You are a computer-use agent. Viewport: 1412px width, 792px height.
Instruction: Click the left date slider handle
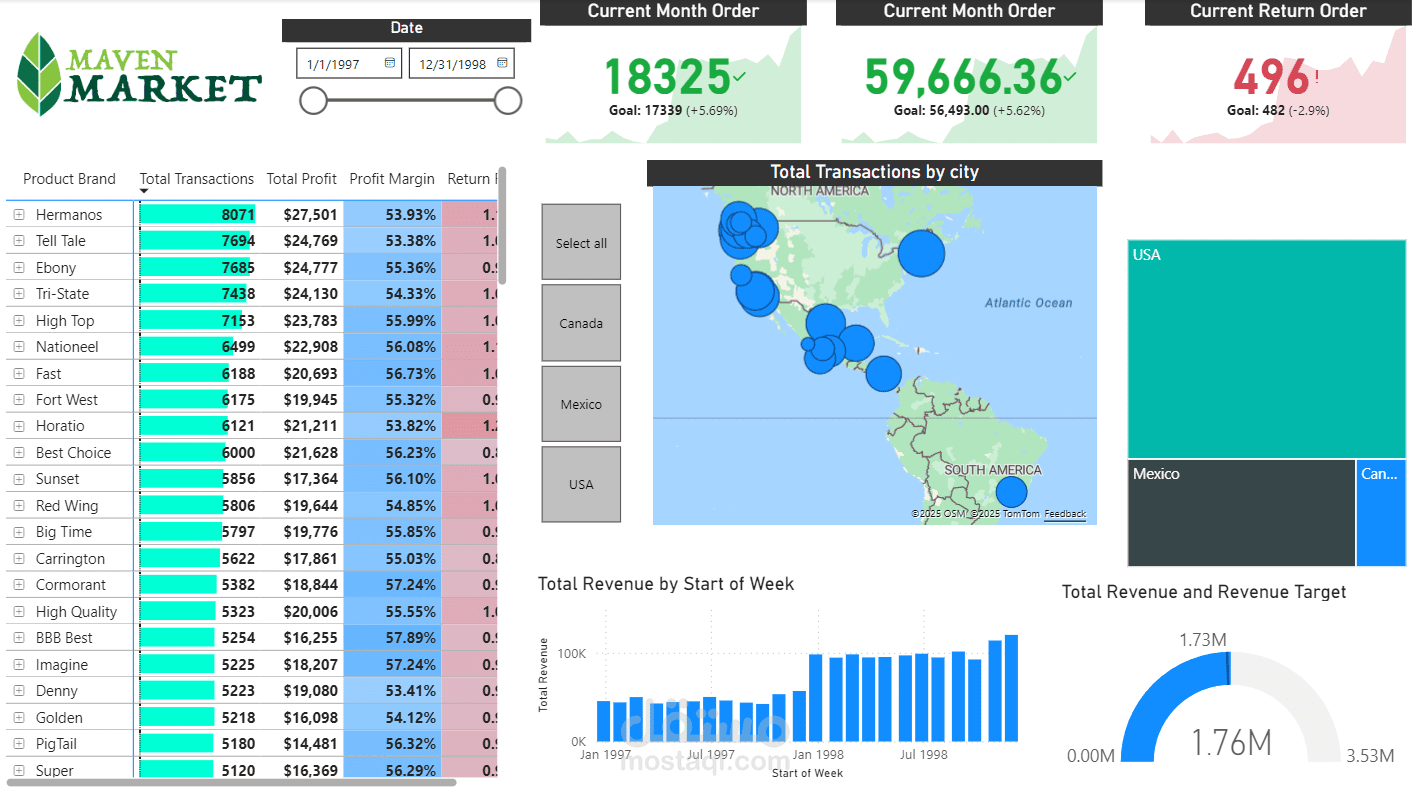pyautogui.click(x=314, y=100)
